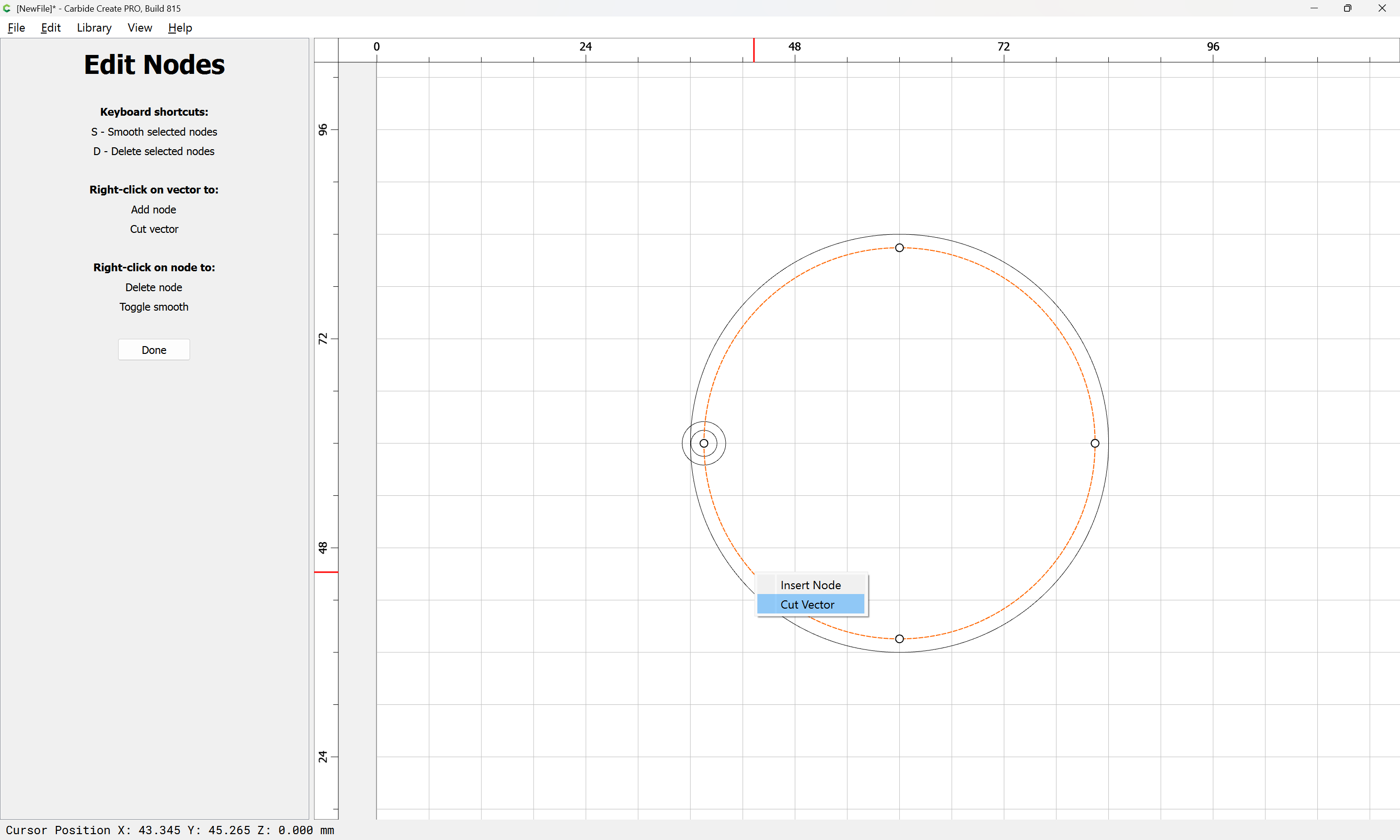The height and width of the screenshot is (840, 1400).
Task: Minimize the Carbide Create window
Action: [x=1314, y=8]
